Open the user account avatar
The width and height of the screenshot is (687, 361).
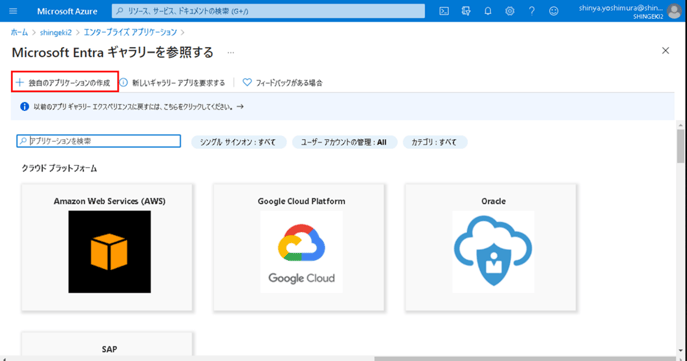click(674, 11)
